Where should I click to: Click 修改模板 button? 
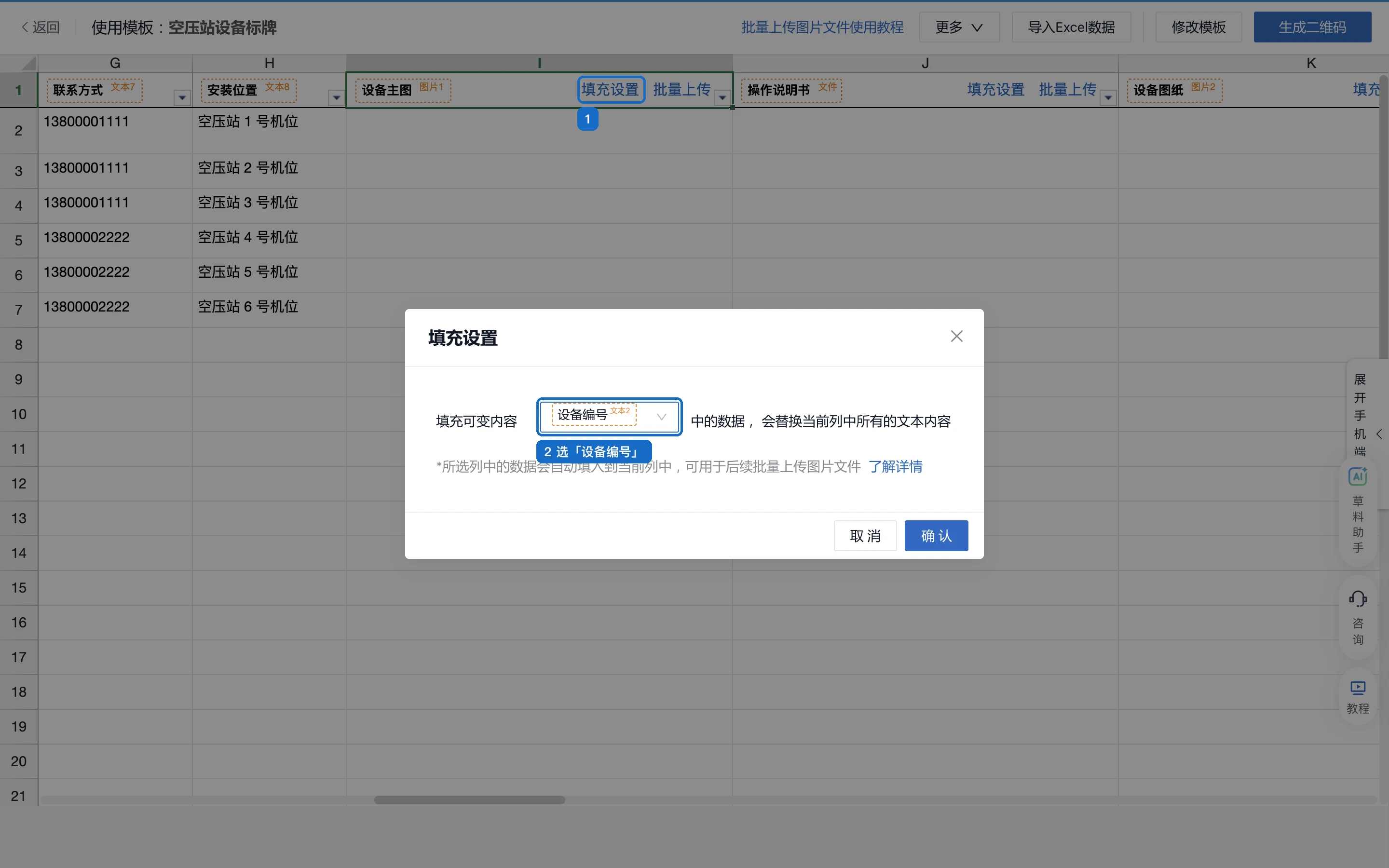coord(1198,27)
